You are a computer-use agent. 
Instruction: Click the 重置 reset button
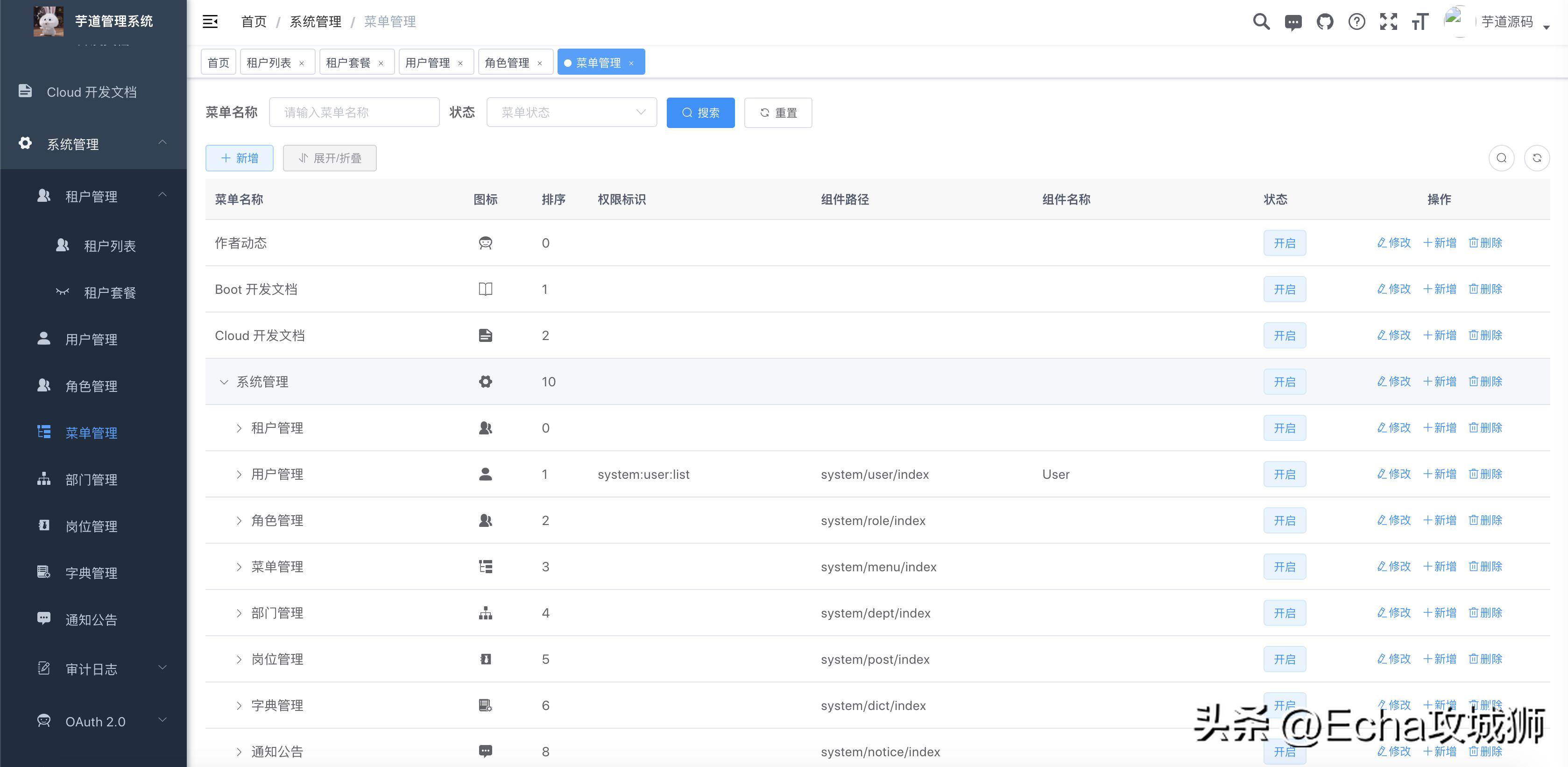pos(778,112)
